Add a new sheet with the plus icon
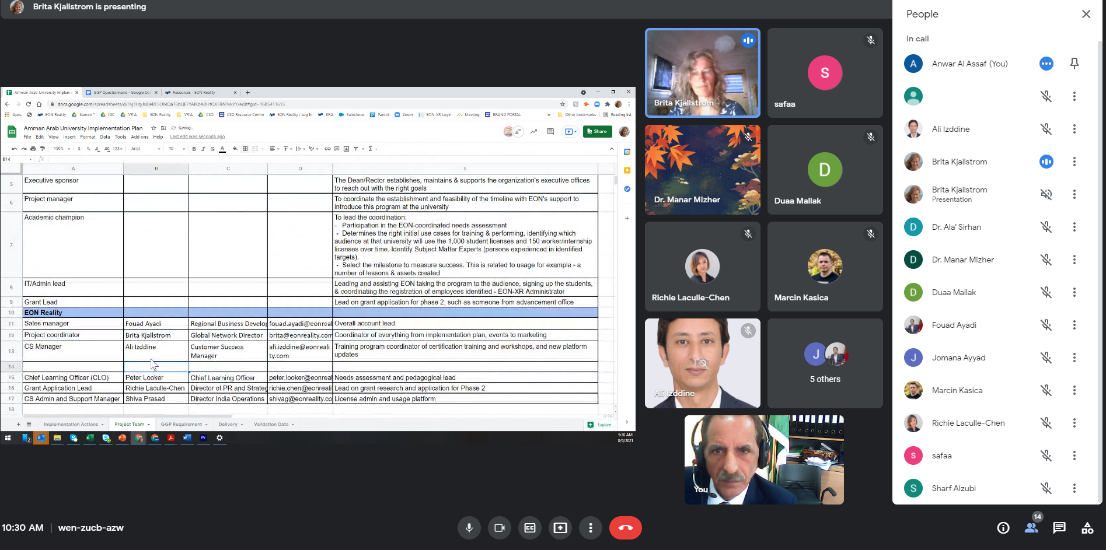The height and width of the screenshot is (550, 1106). pos(18,424)
